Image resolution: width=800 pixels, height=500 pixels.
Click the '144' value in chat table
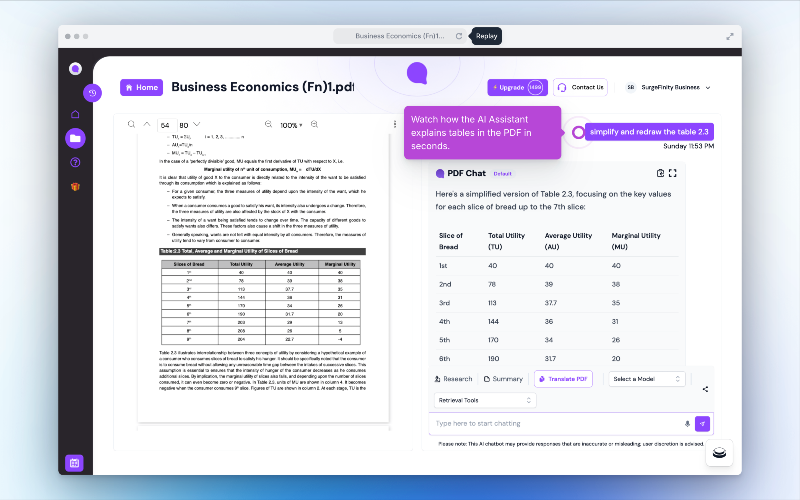[493, 321]
